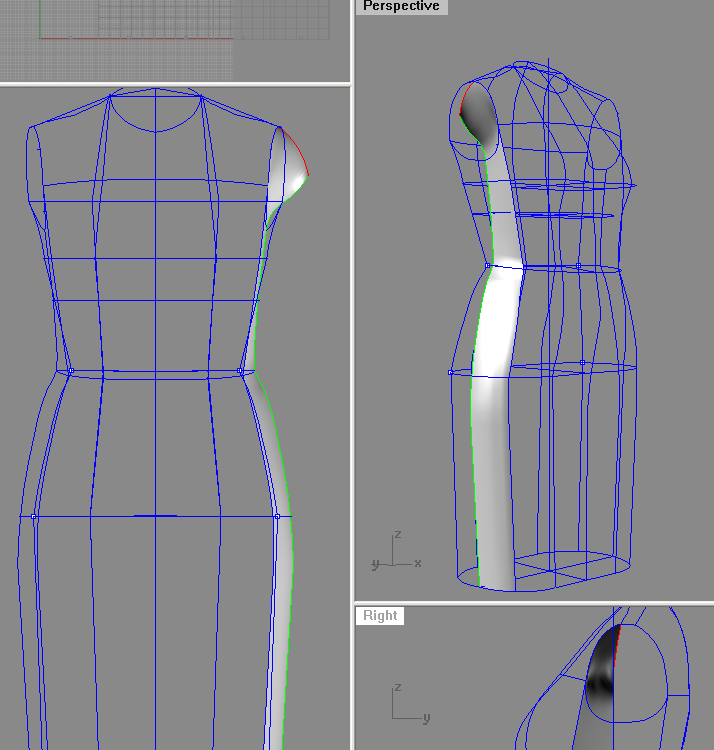Select the red armhole curve in Perspective view
This screenshot has height=750, width=714.
(x=466, y=99)
